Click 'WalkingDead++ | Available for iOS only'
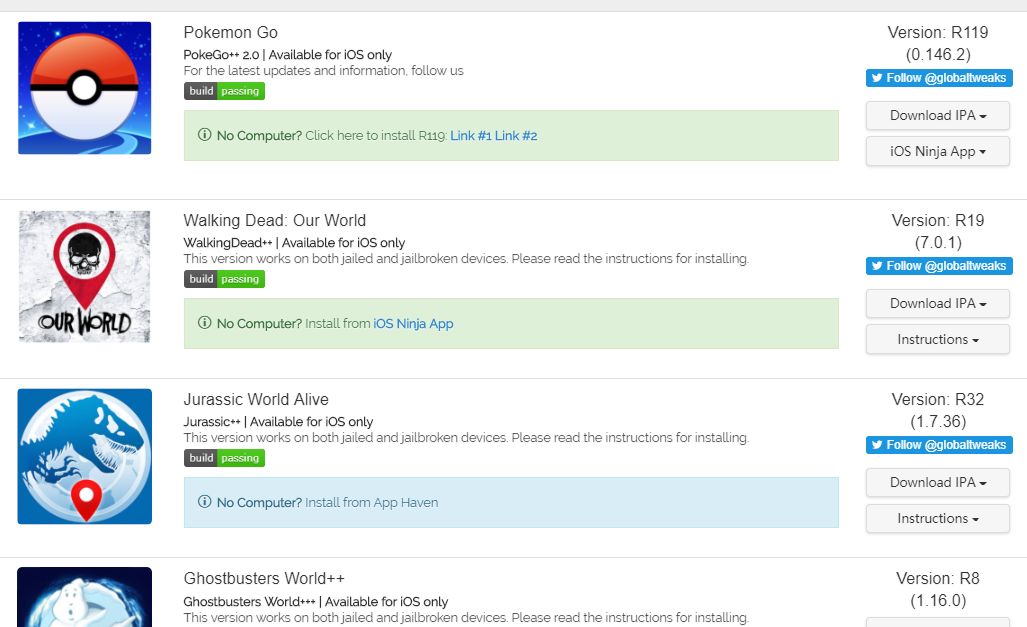 (294, 242)
